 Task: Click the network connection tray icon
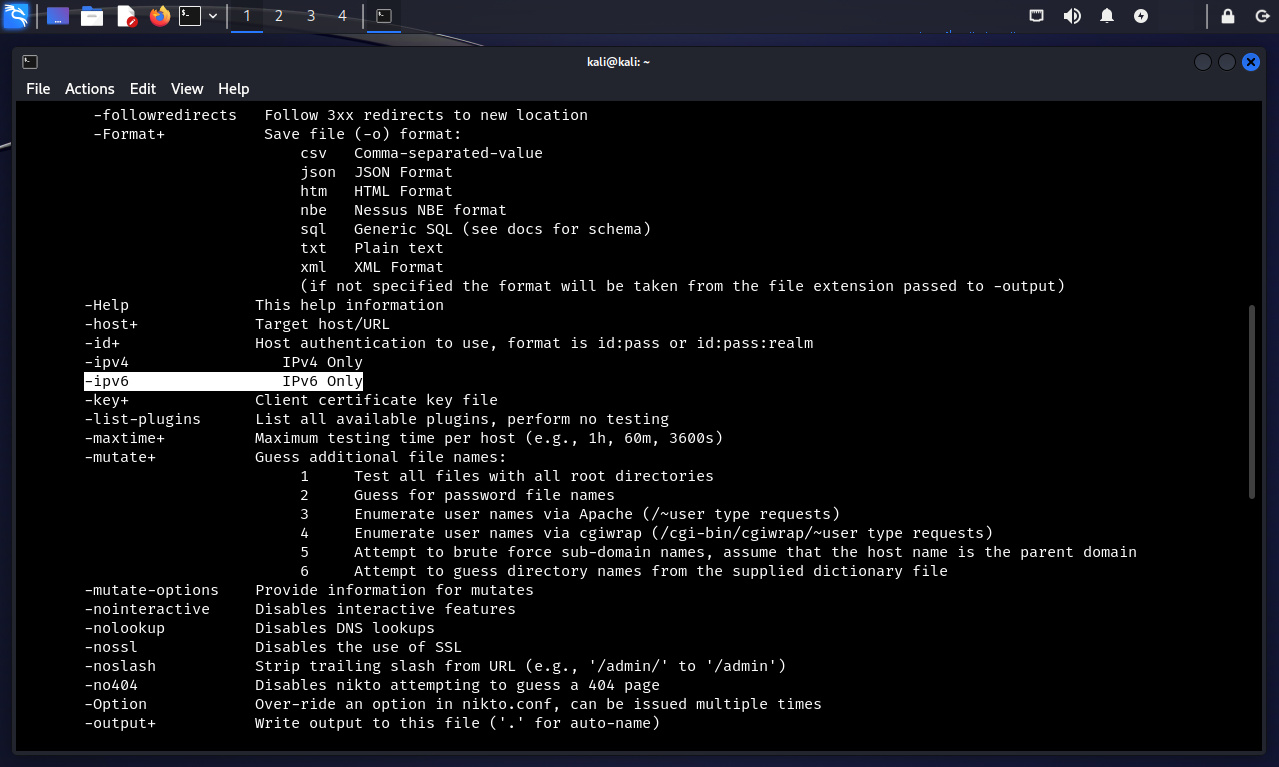tap(1038, 16)
